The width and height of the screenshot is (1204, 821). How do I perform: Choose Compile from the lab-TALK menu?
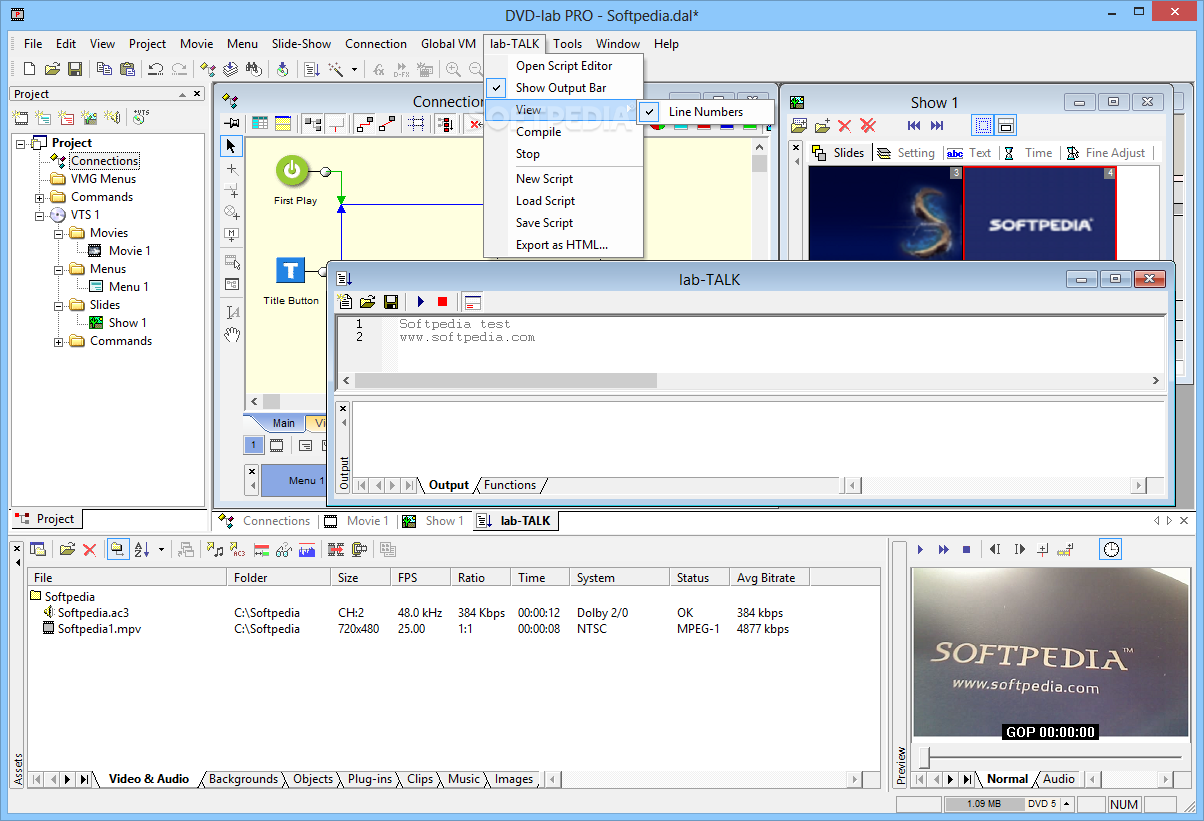538,132
